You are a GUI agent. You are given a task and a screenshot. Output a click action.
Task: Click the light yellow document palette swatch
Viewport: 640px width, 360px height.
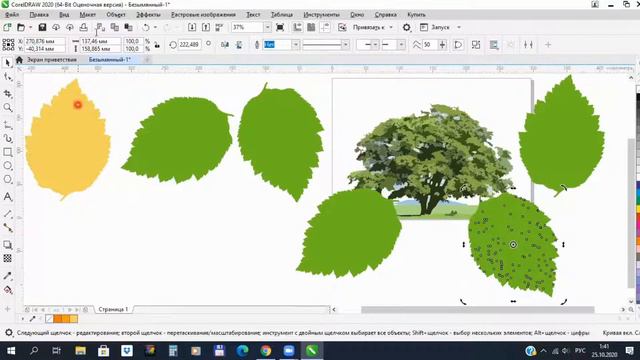pyautogui.click(x=74, y=319)
